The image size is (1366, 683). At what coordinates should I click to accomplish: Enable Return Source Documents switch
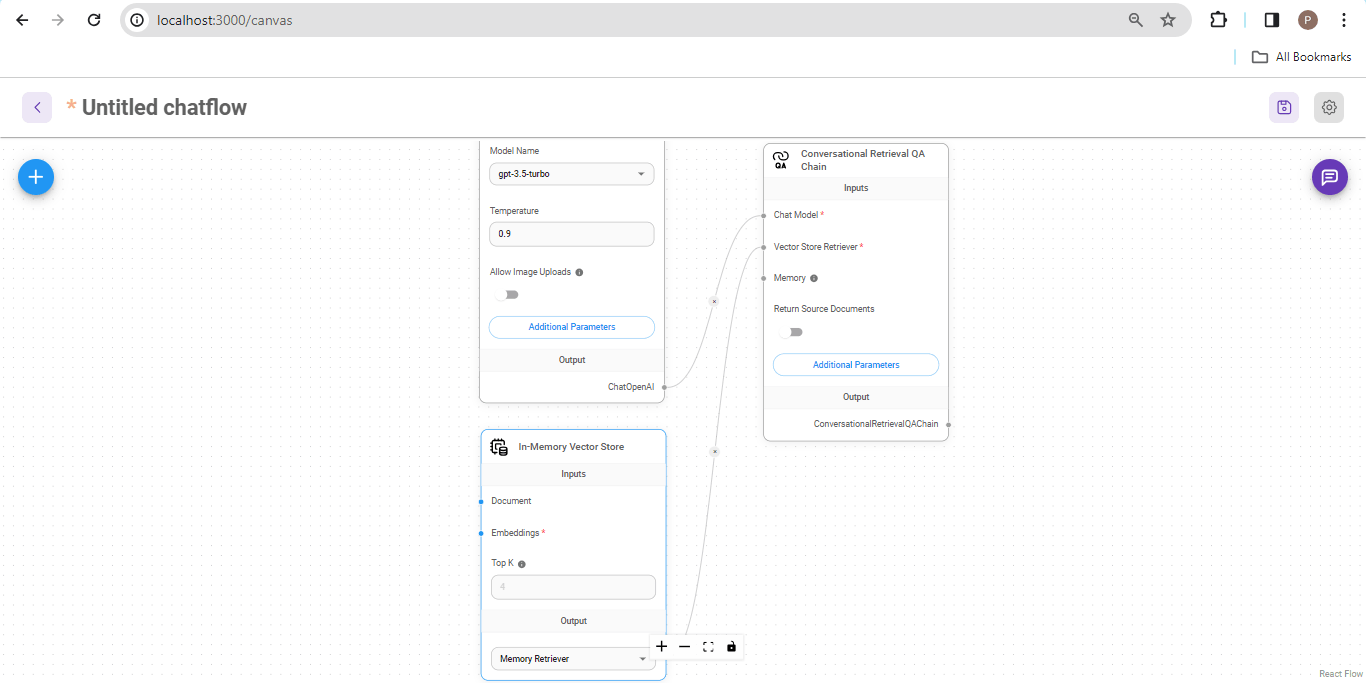coord(791,332)
